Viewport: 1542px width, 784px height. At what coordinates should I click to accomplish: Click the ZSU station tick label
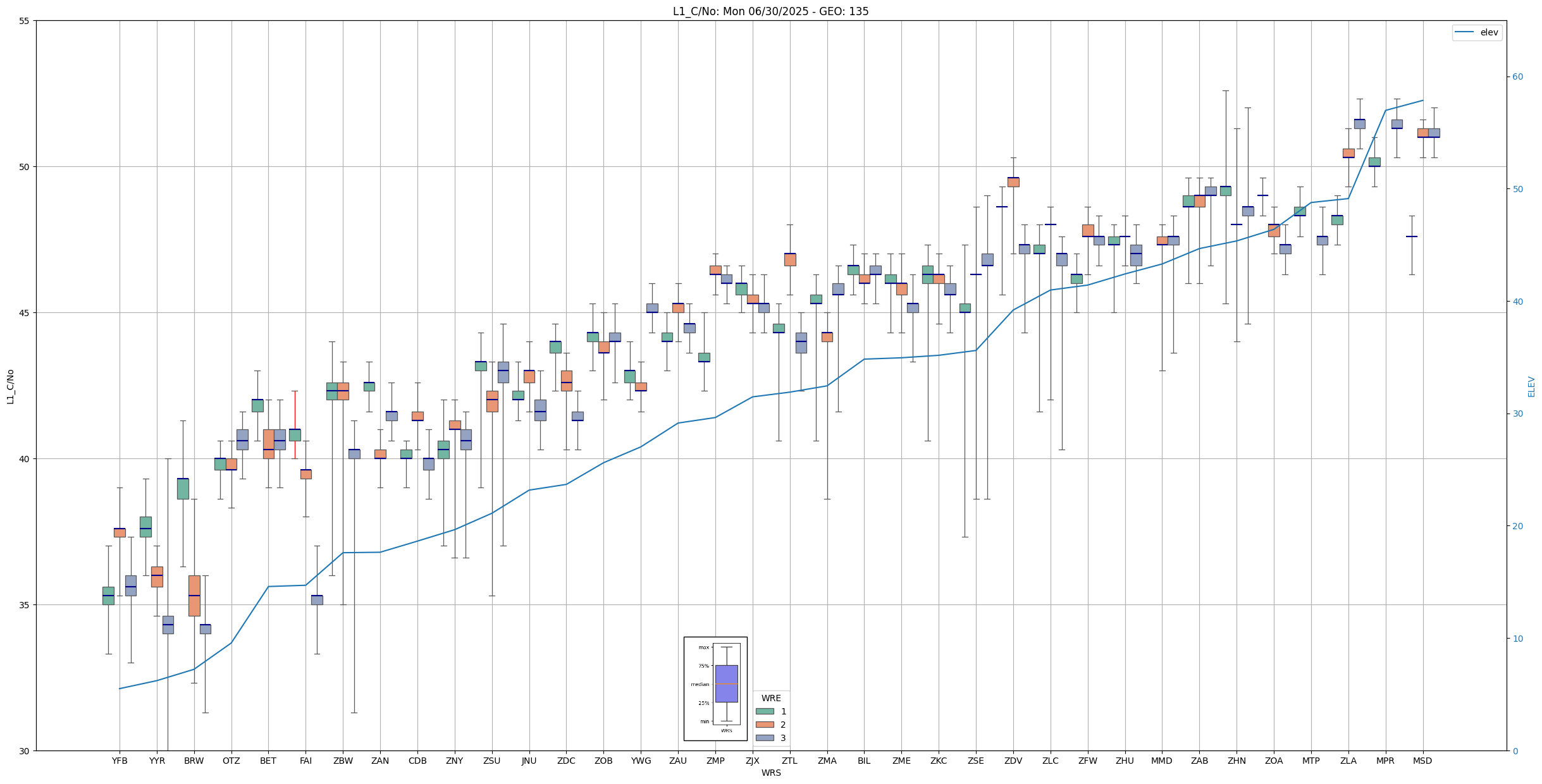(491, 761)
